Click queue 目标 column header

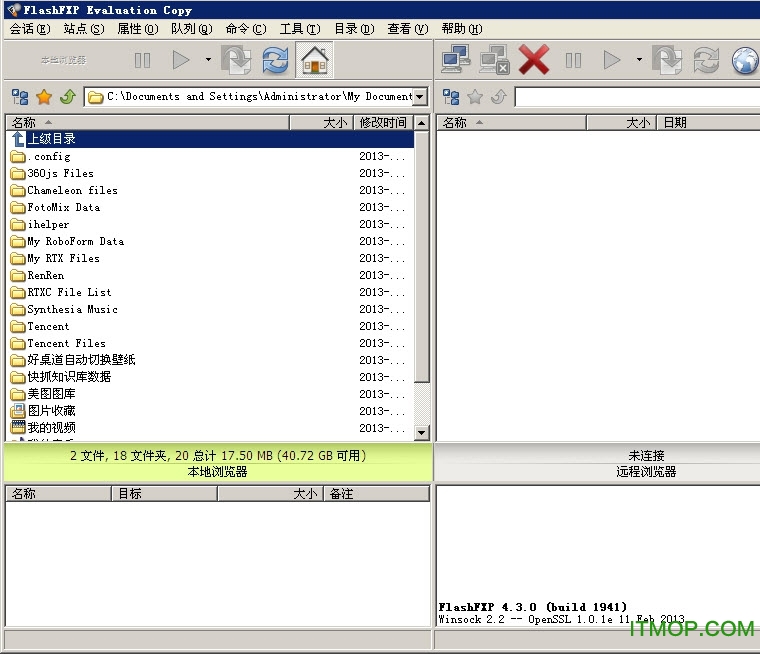(x=164, y=494)
